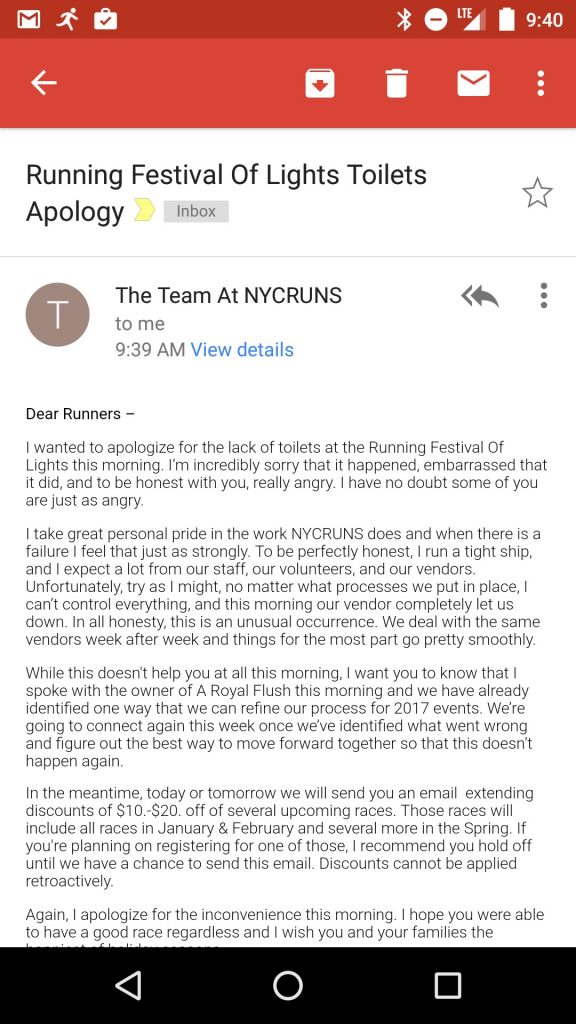Viewport: 576px width, 1024px height.
Task: Tap the Gmail notification icon in status bar
Action: tap(28, 20)
